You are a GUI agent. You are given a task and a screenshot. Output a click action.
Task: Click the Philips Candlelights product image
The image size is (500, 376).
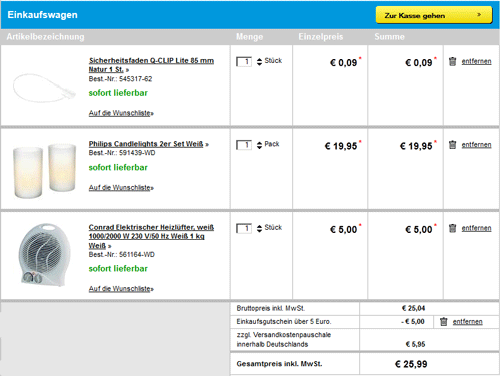(x=44, y=170)
